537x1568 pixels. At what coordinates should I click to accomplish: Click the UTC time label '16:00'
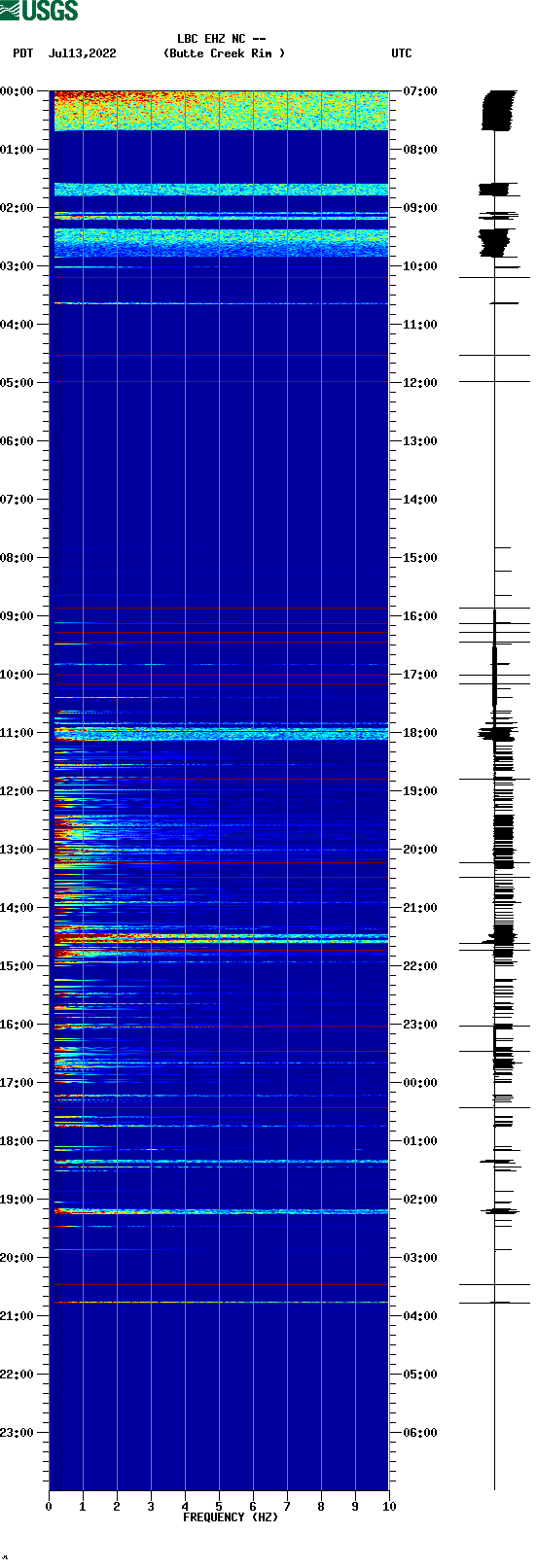coord(420,616)
